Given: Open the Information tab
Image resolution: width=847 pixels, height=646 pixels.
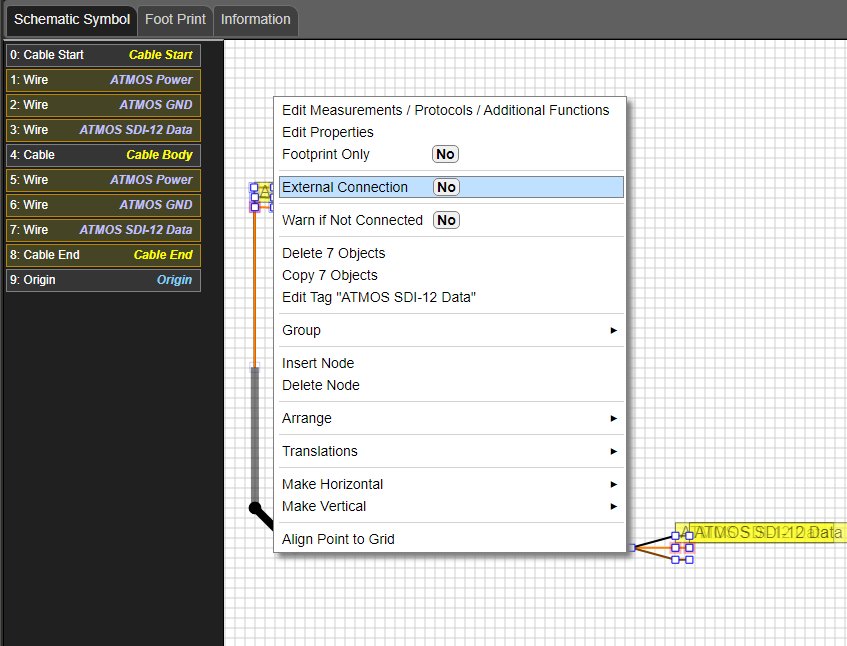Looking at the screenshot, I should 255,19.
